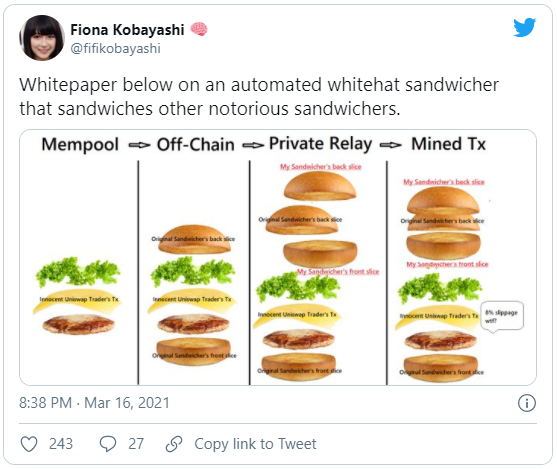Open replies via speech bubble icon
Screen dimensions: 557x469
tap(108, 444)
